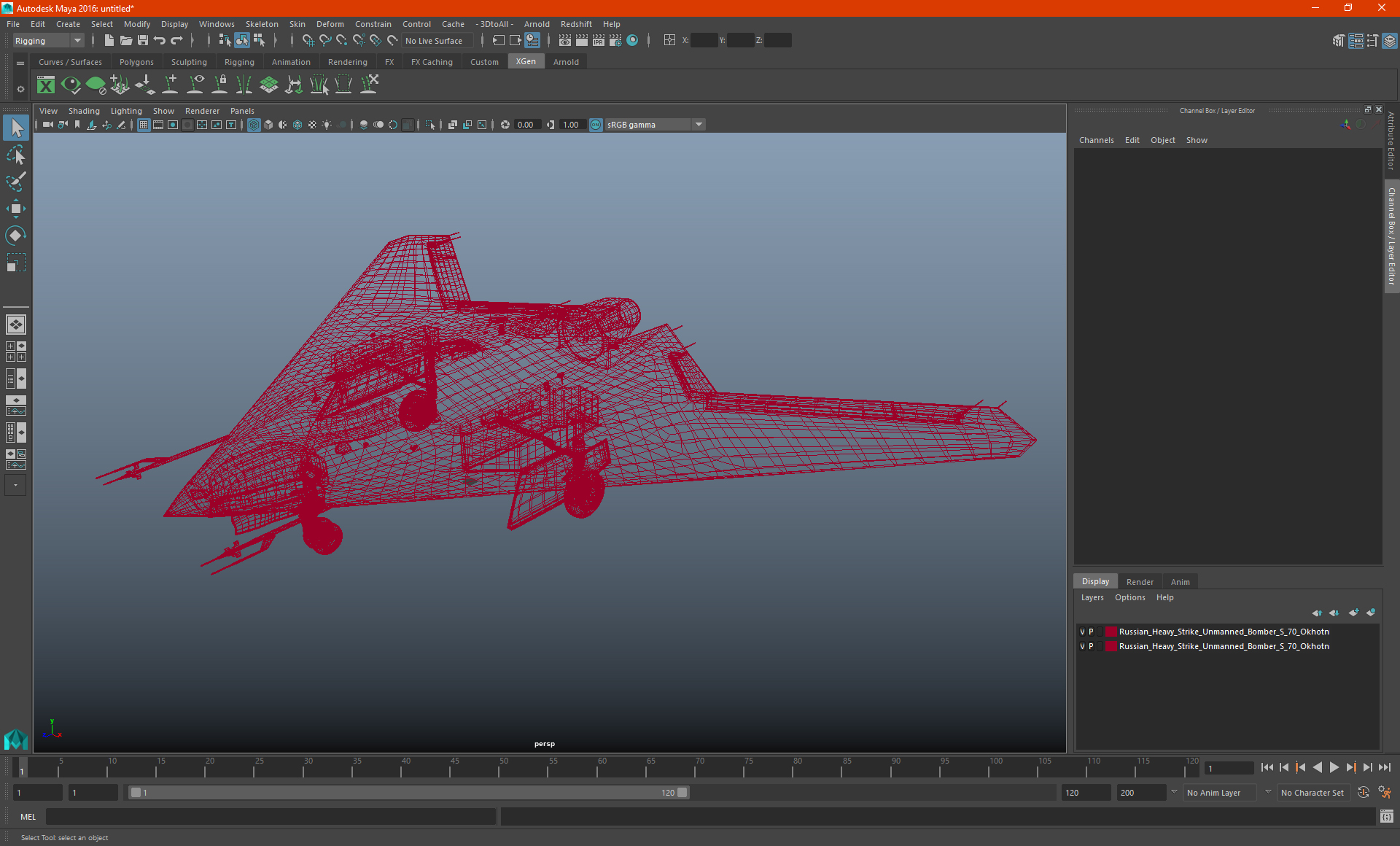Click the XGen preview eye shelf icon
1400x846 pixels.
click(x=71, y=85)
